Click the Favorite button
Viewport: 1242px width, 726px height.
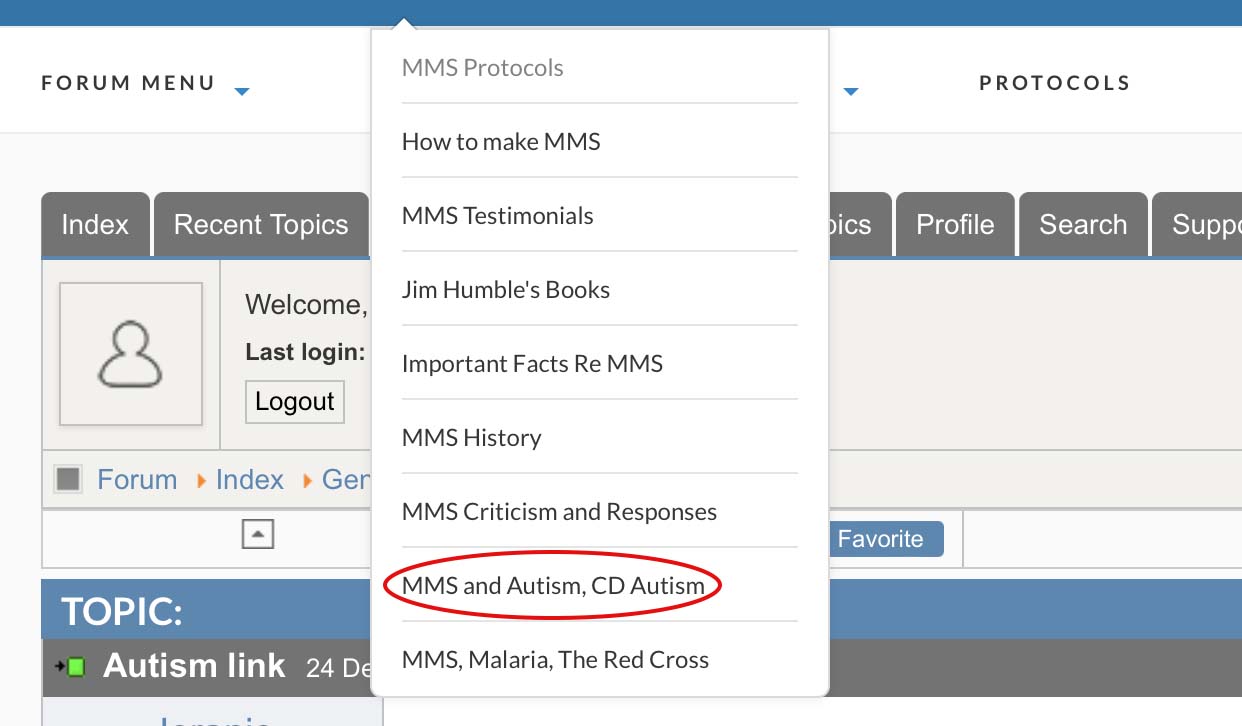point(880,539)
